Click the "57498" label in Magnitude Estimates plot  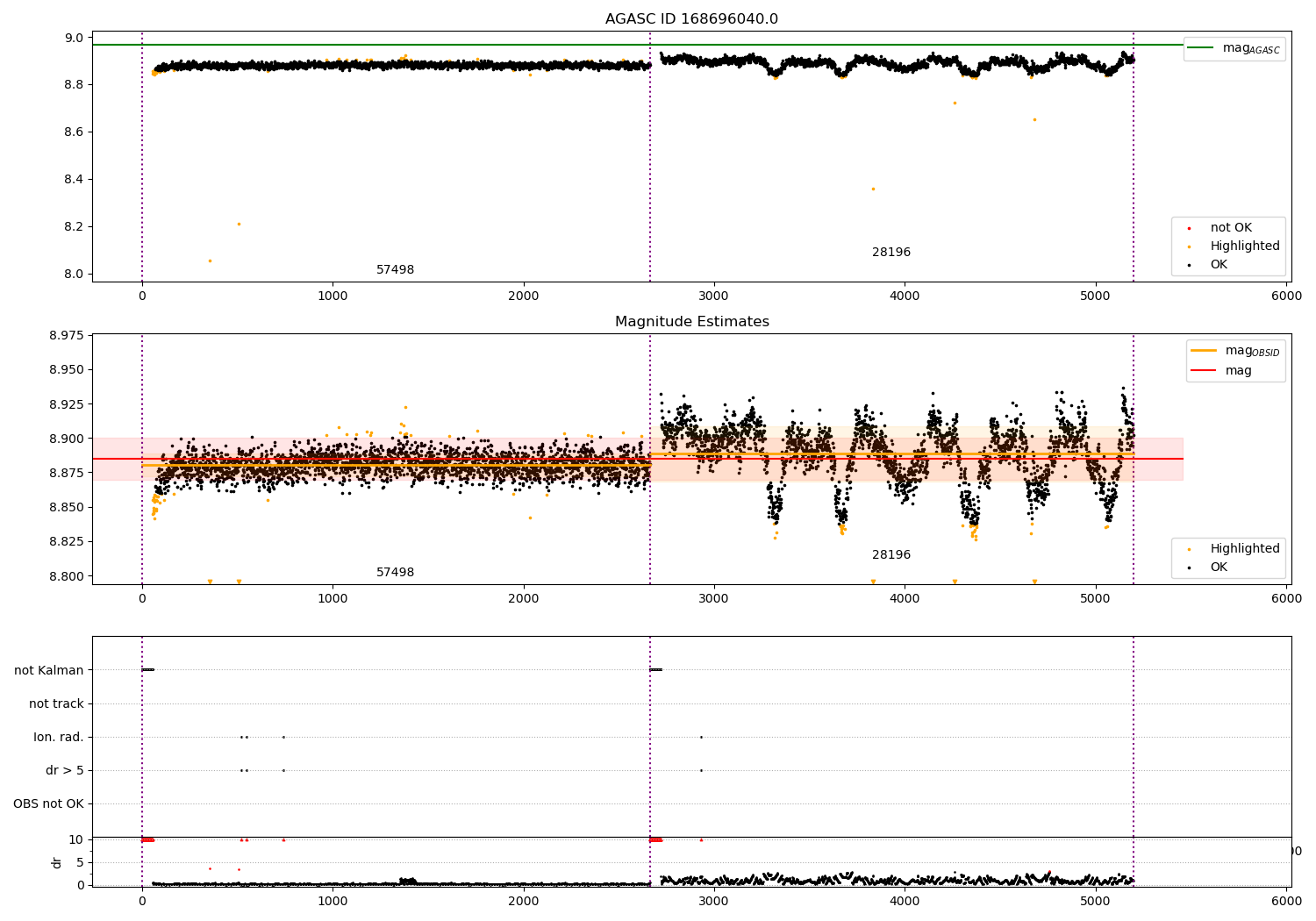(395, 573)
